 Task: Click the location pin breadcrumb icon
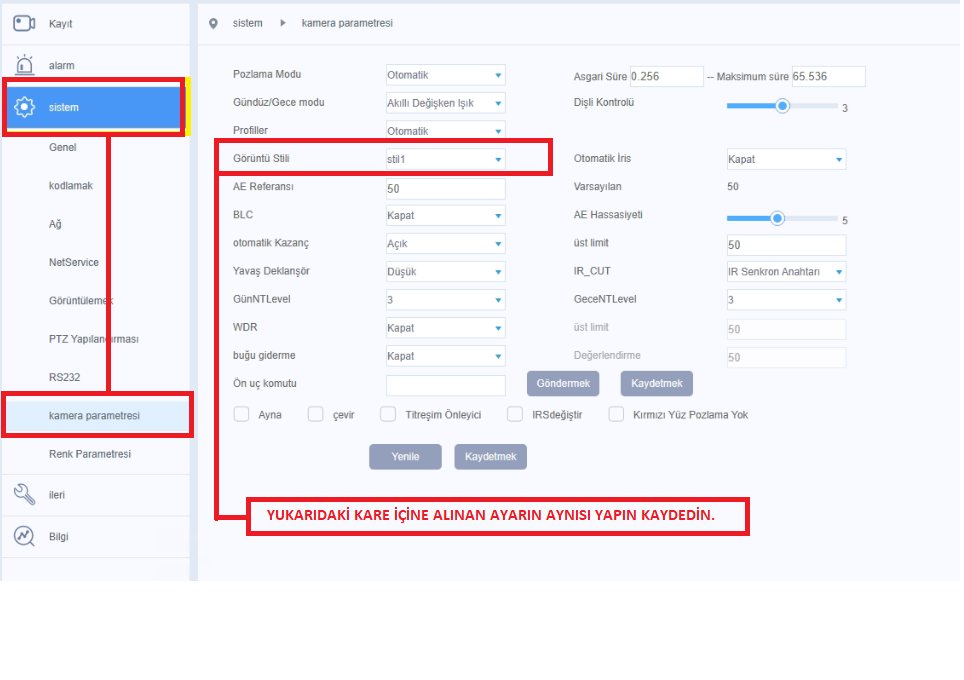click(x=213, y=23)
